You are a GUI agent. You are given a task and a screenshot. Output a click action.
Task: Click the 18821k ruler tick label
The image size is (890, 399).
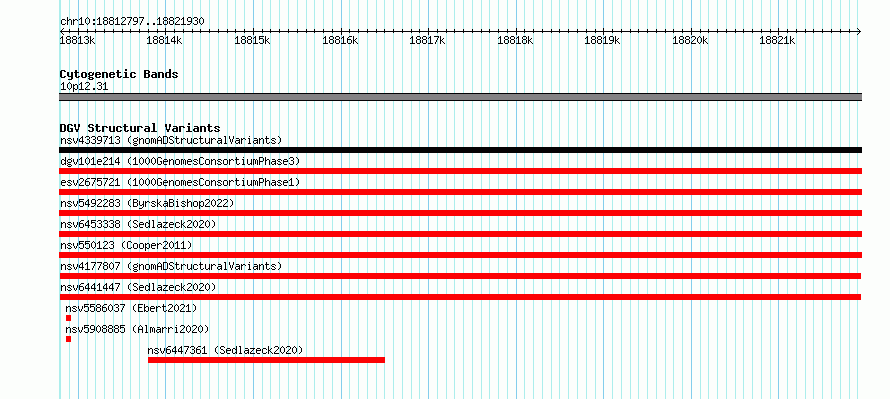pos(778,40)
